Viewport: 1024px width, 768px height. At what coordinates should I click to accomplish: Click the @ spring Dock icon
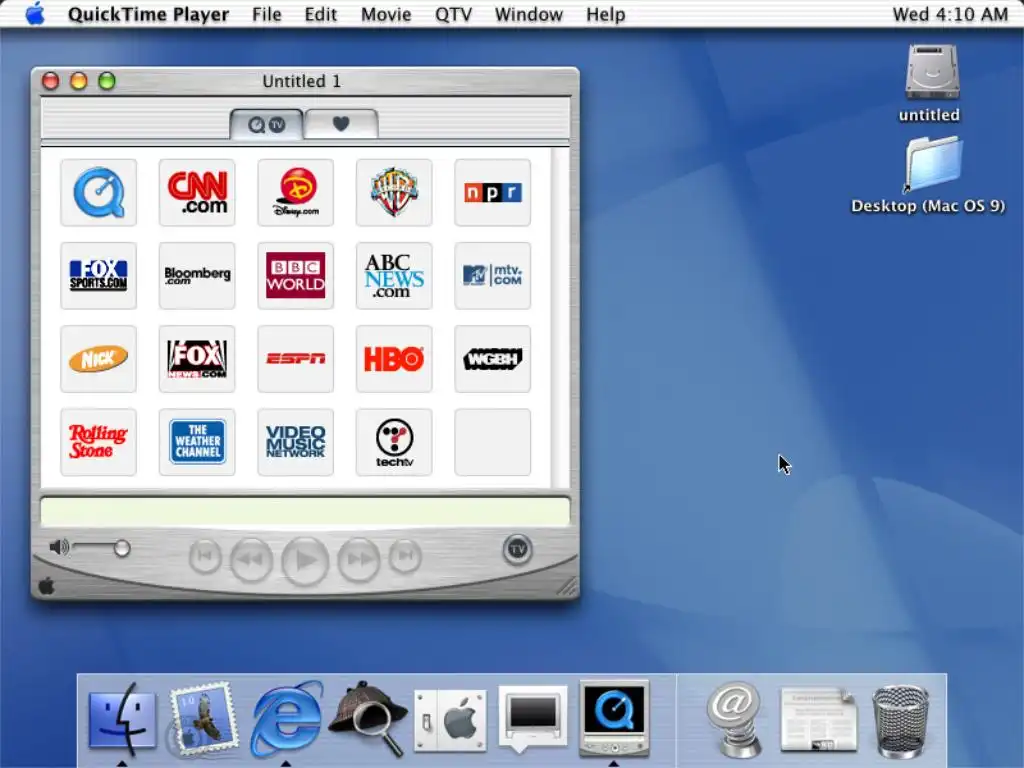[x=735, y=718]
